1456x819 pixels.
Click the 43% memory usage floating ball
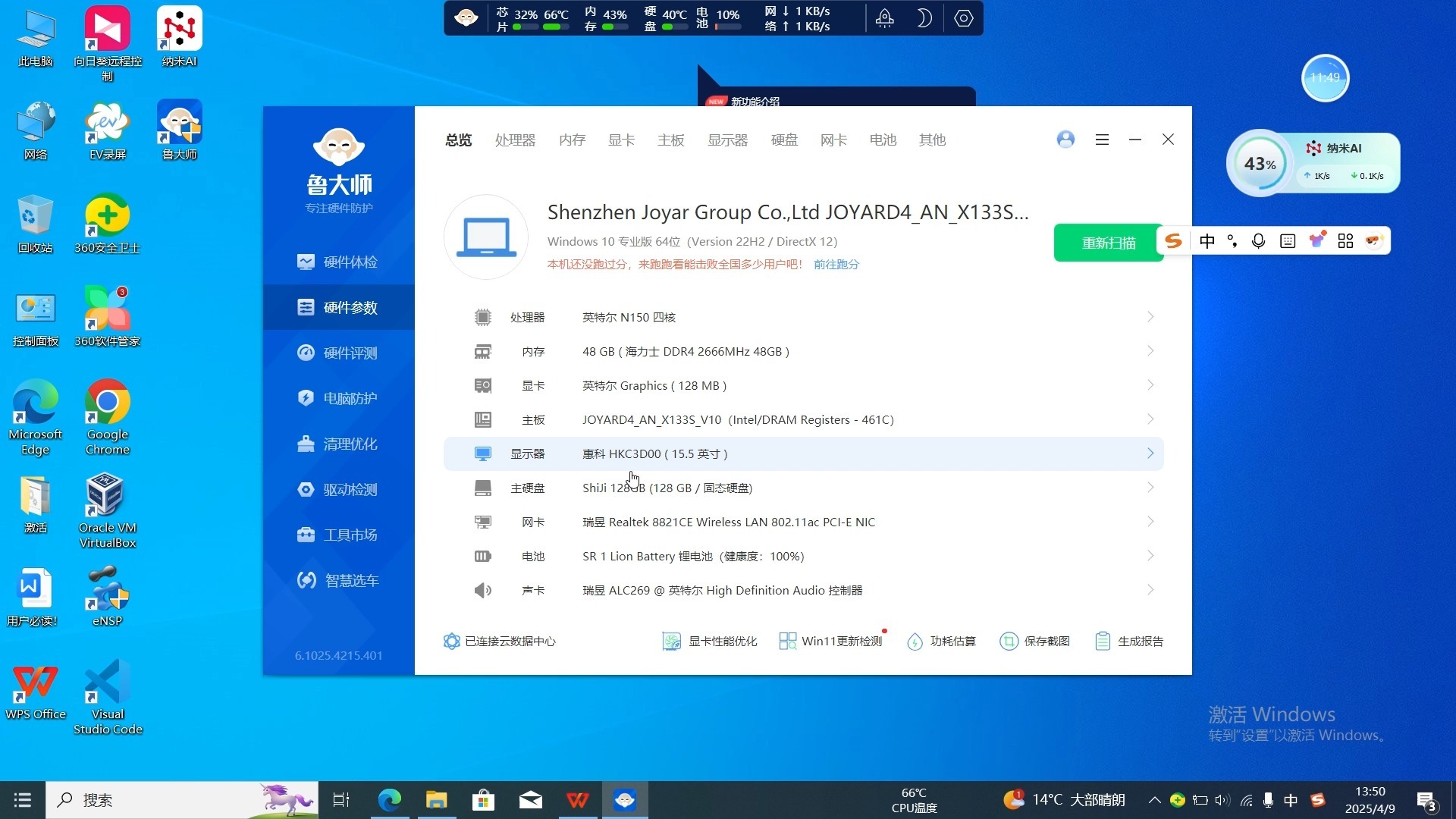[1260, 164]
